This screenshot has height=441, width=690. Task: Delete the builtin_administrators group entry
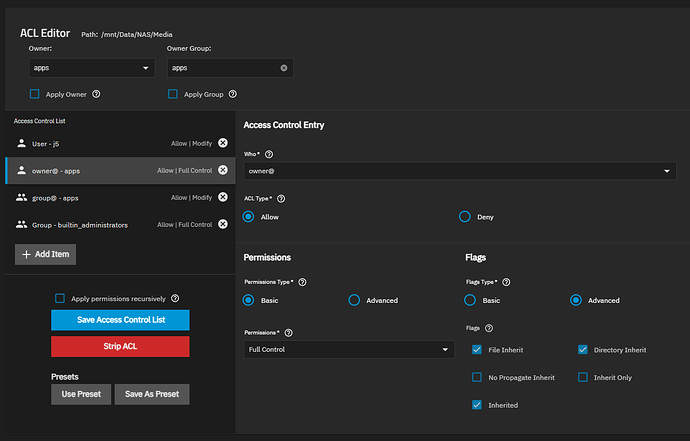[223, 225]
